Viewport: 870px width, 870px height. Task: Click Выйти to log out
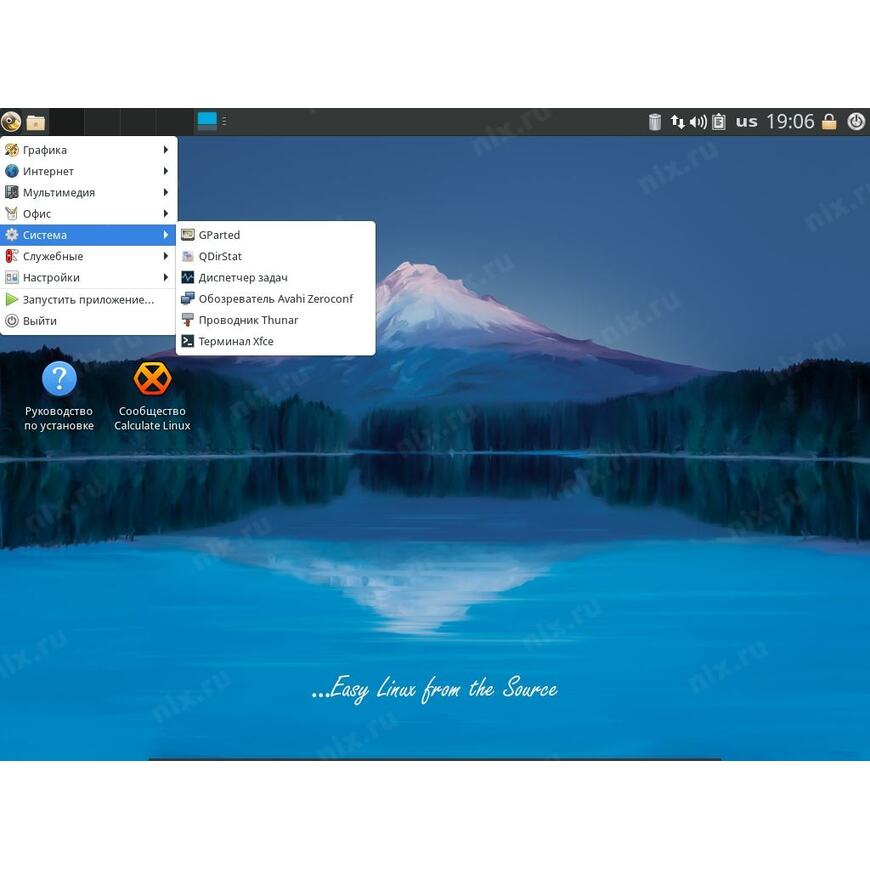point(40,321)
